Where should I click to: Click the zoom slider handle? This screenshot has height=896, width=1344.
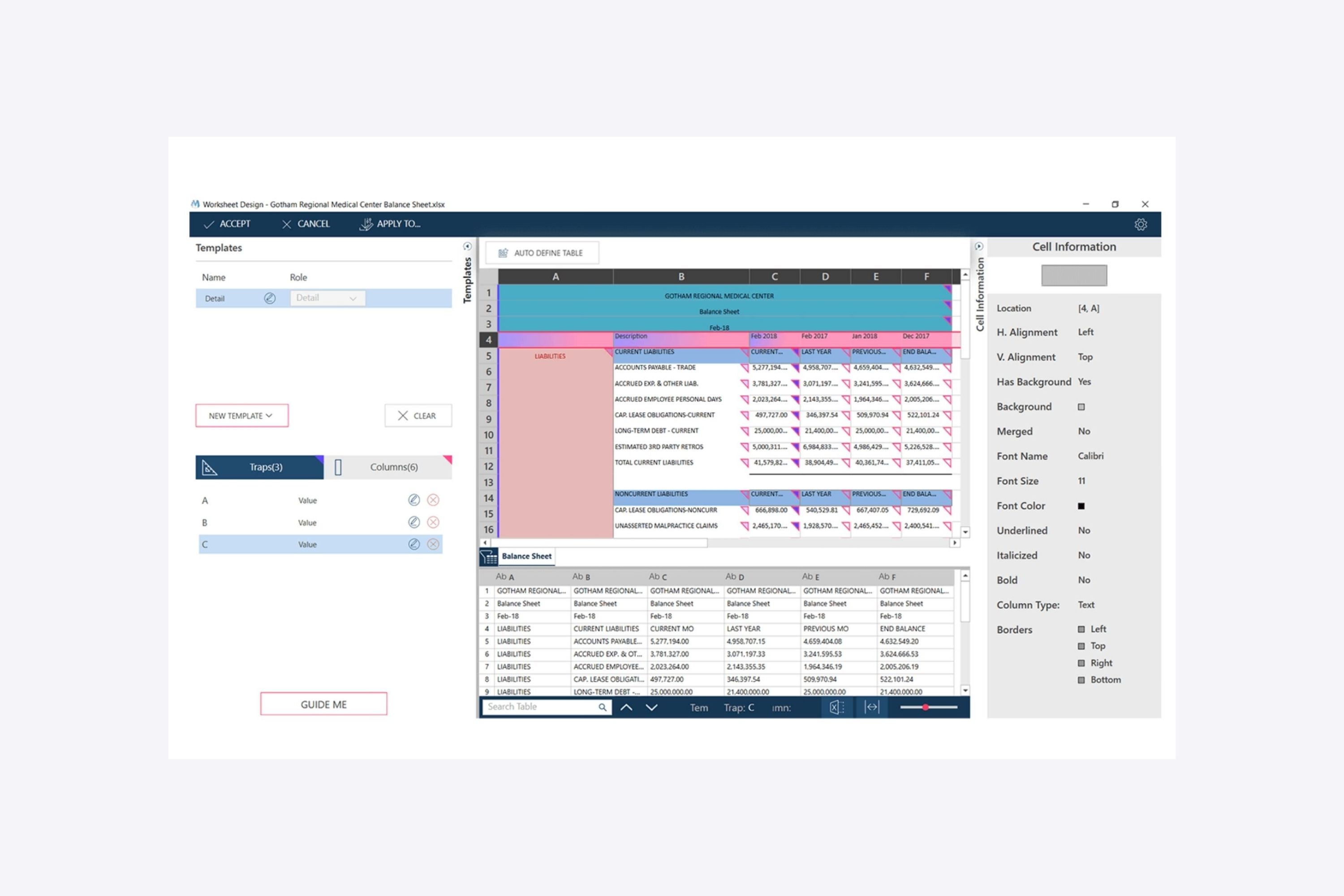925,707
